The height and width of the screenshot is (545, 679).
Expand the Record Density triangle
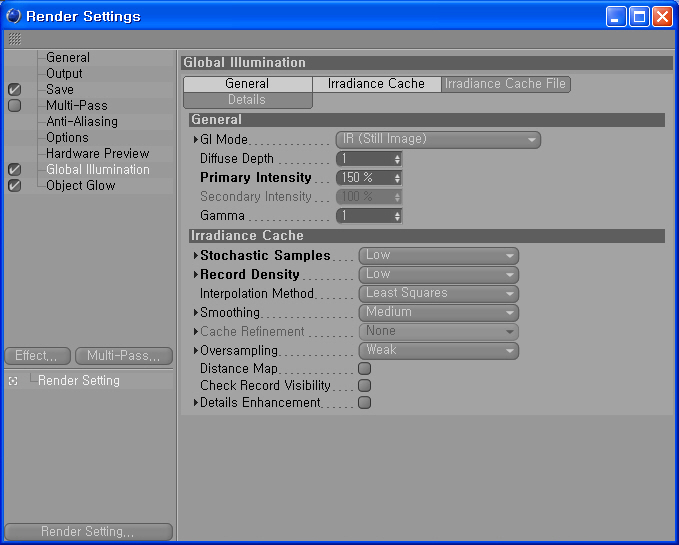tap(196, 274)
